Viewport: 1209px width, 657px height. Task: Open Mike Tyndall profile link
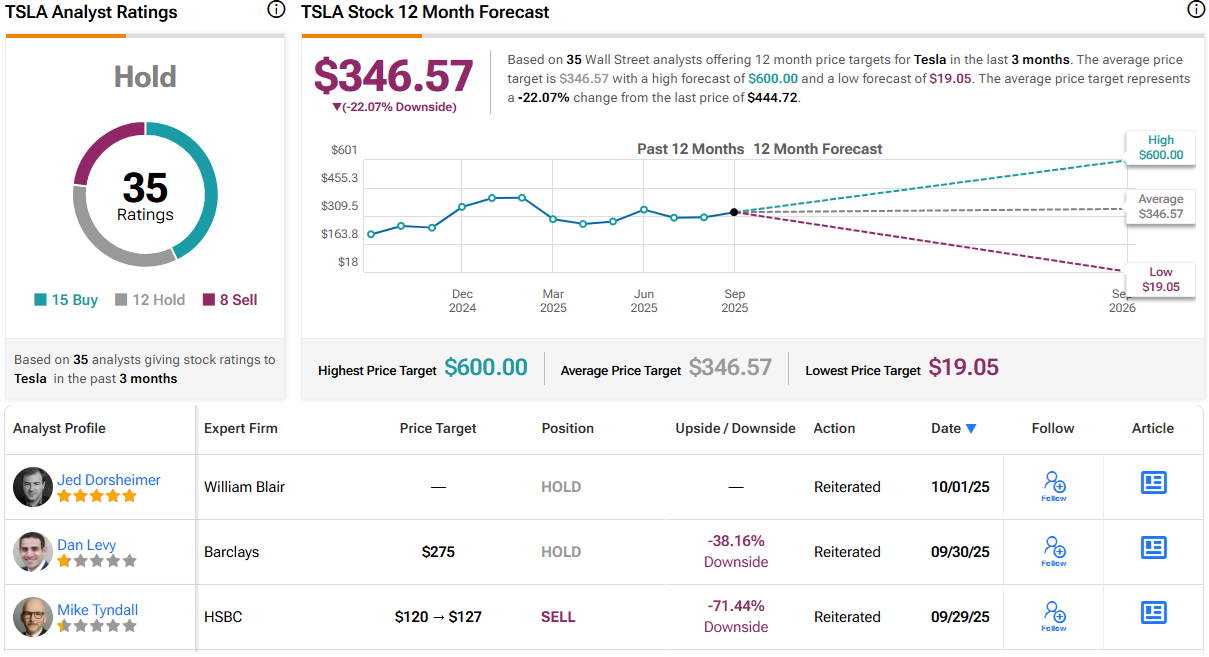(x=97, y=610)
